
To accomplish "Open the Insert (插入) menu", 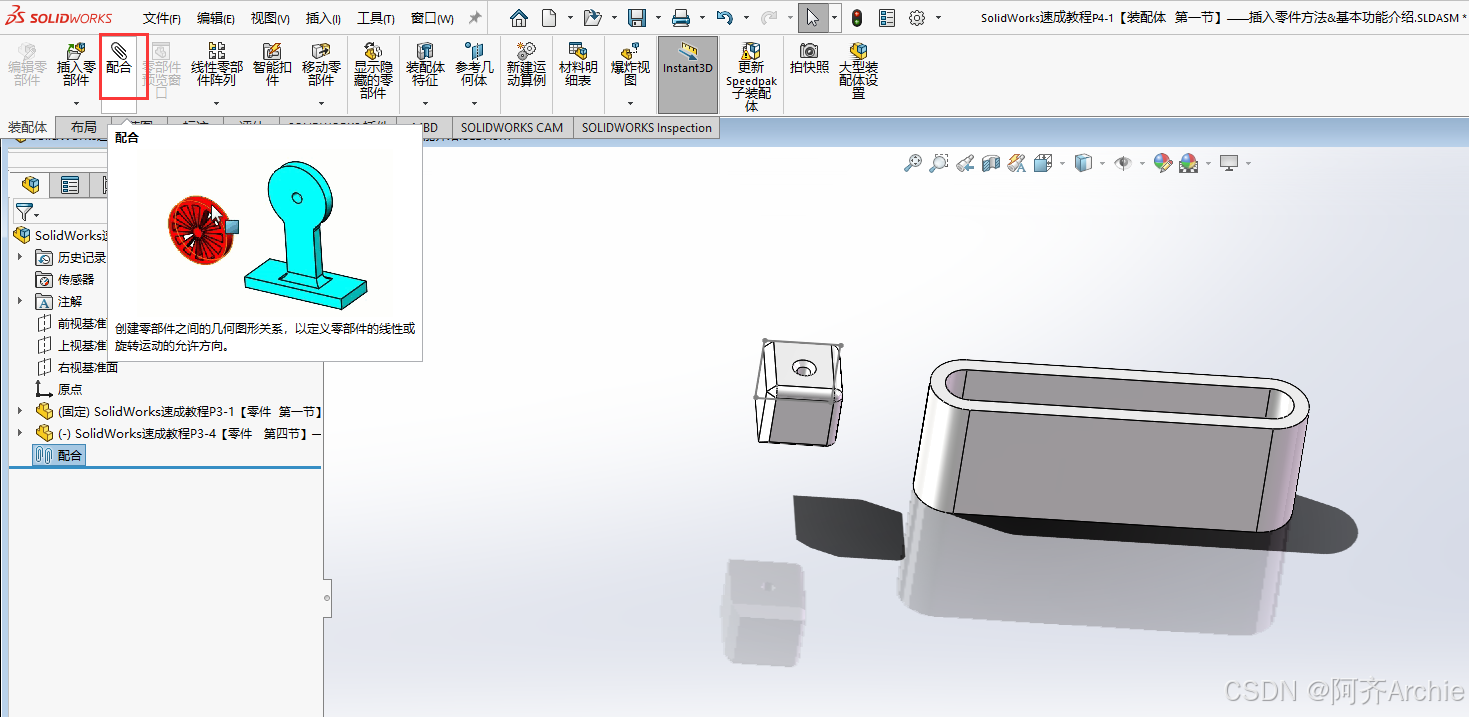I will coord(323,19).
